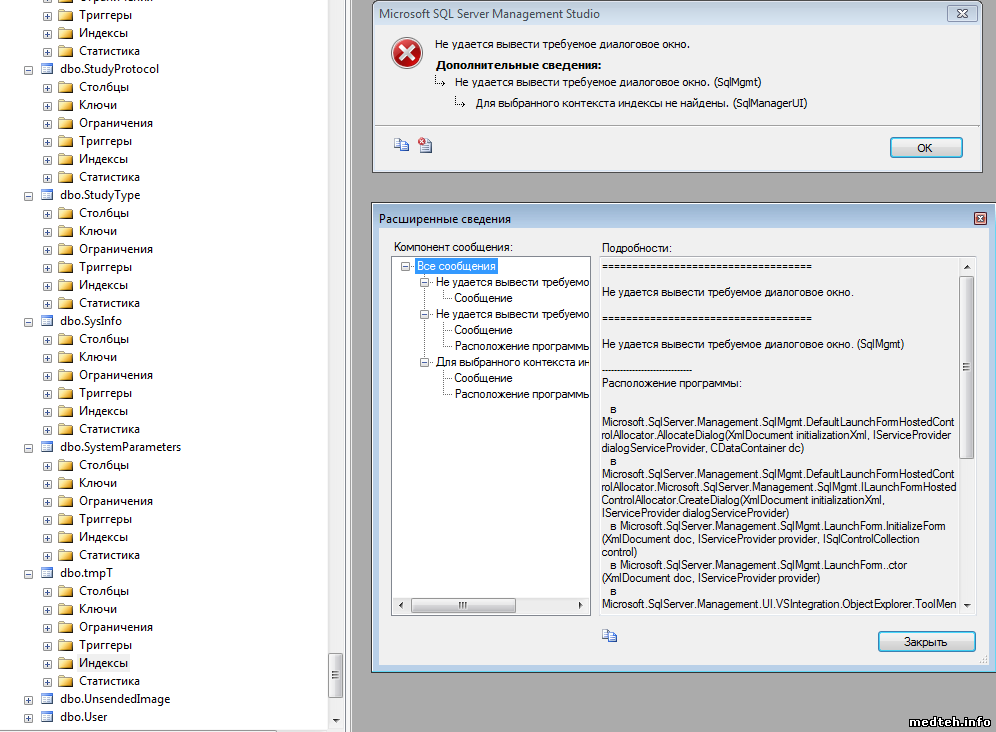Image resolution: width=996 pixels, height=732 pixels.
Task: Click horizontal scrollbar thumb in message component tree
Action: coord(463,605)
